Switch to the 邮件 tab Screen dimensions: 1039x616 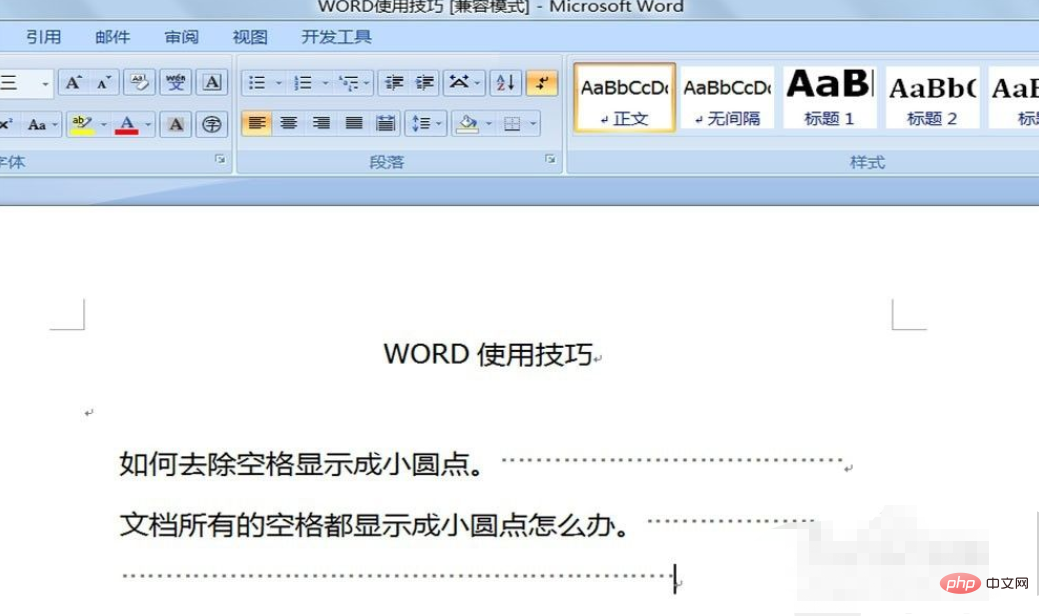pos(113,37)
